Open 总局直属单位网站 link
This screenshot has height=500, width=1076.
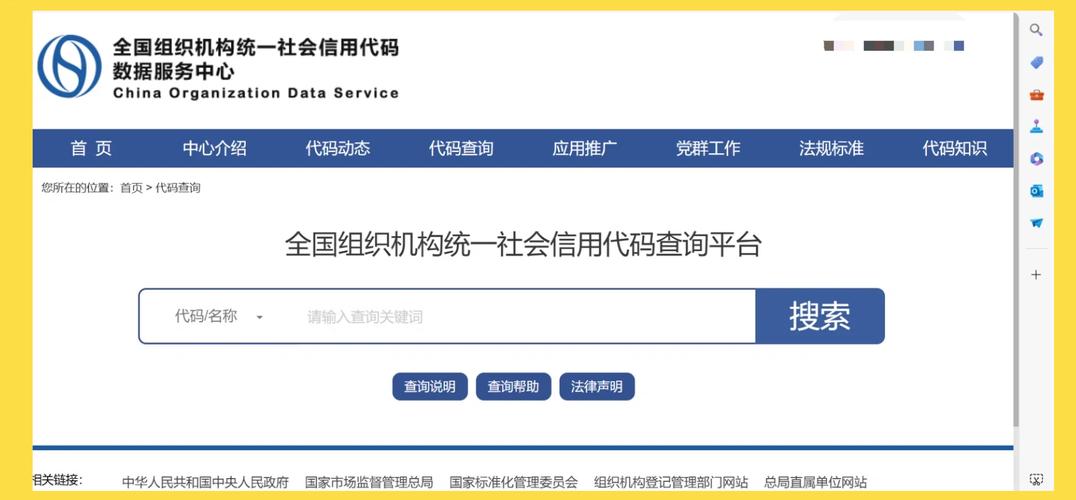click(x=816, y=482)
